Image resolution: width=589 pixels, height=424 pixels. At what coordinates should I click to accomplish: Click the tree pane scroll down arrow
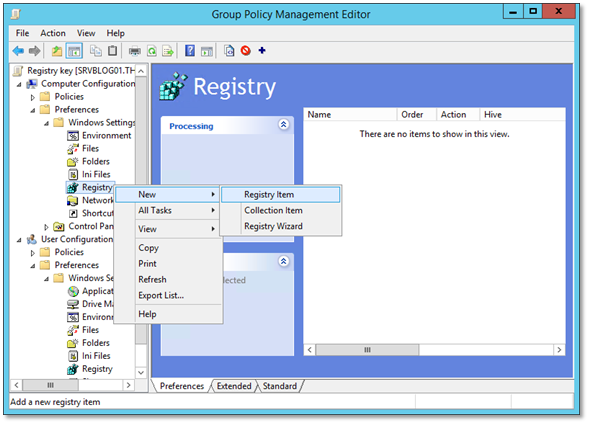[141, 373]
